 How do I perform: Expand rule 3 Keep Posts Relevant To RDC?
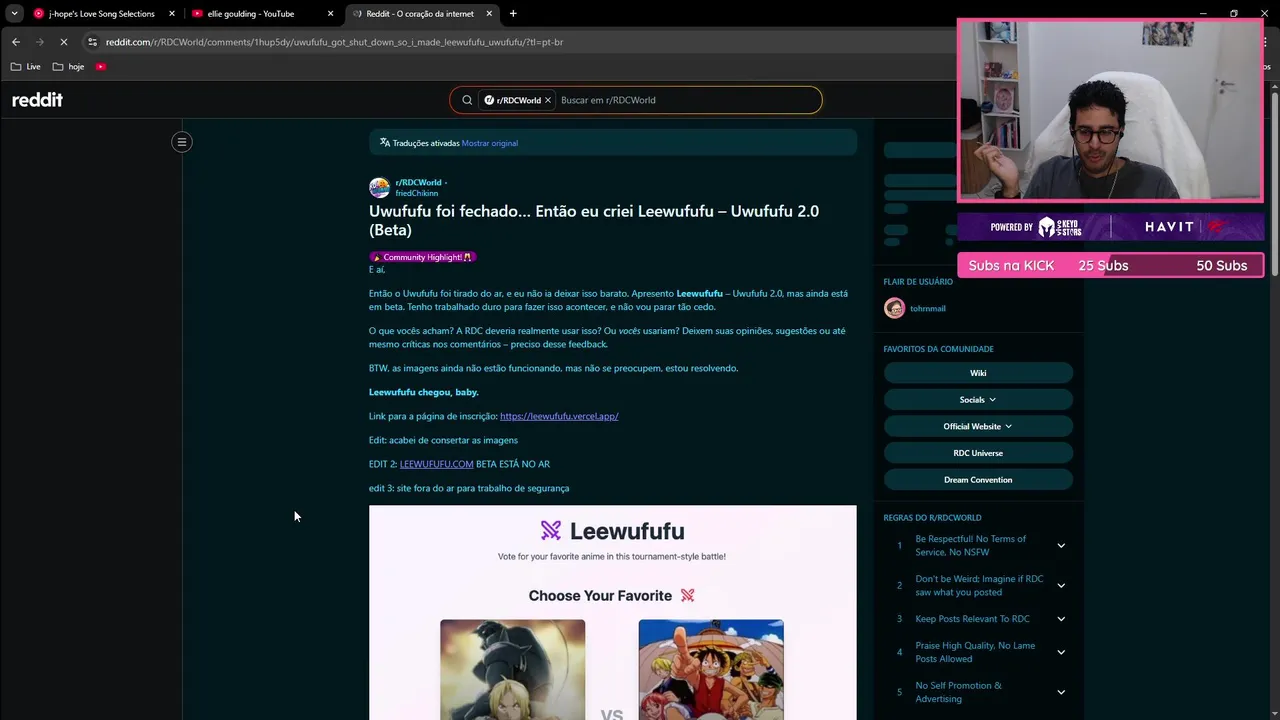click(x=1061, y=619)
